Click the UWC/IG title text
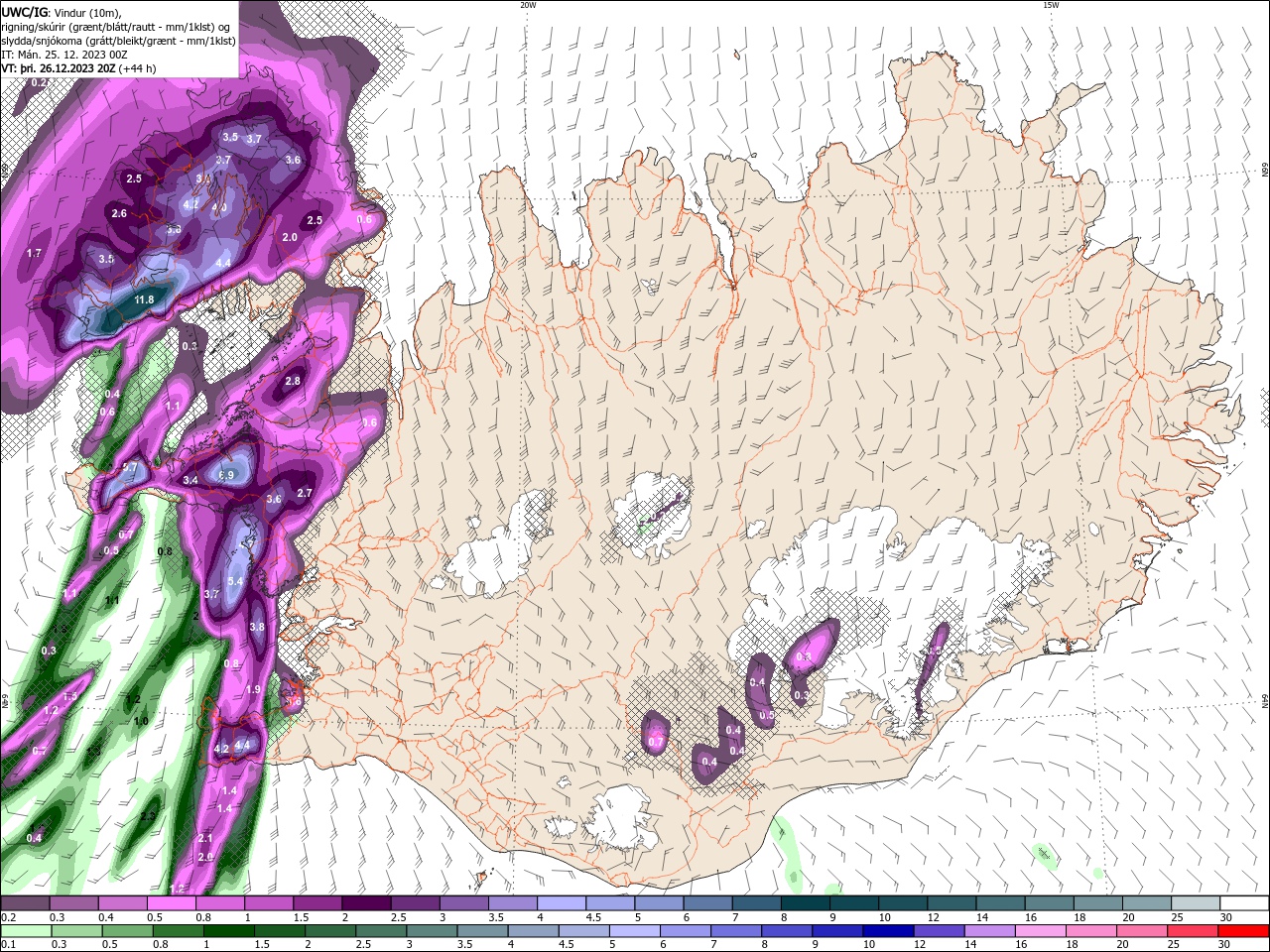The image size is (1270, 952). 23,12
